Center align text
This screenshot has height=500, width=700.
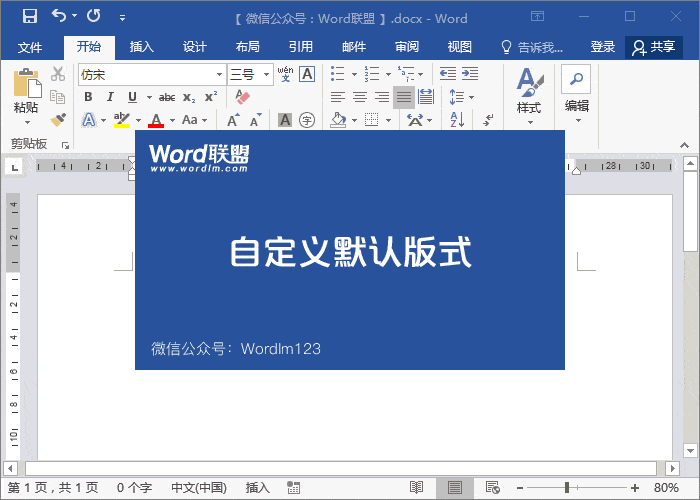pos(360,97)
